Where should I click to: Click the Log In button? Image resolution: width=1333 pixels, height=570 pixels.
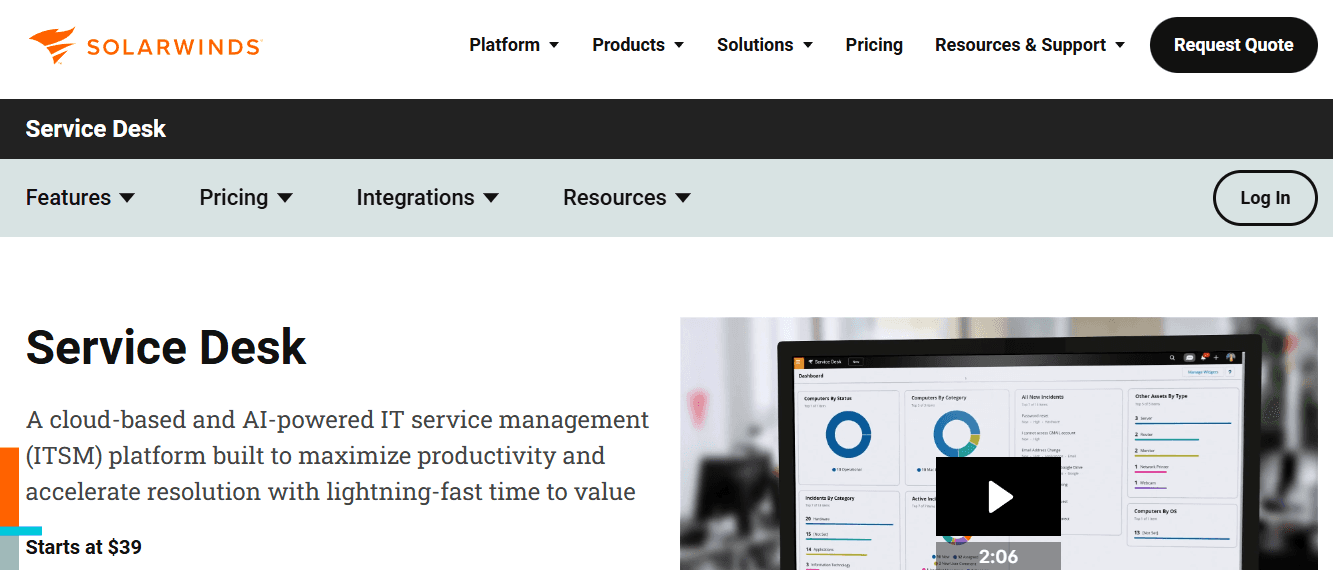[x=1265, y=198]
